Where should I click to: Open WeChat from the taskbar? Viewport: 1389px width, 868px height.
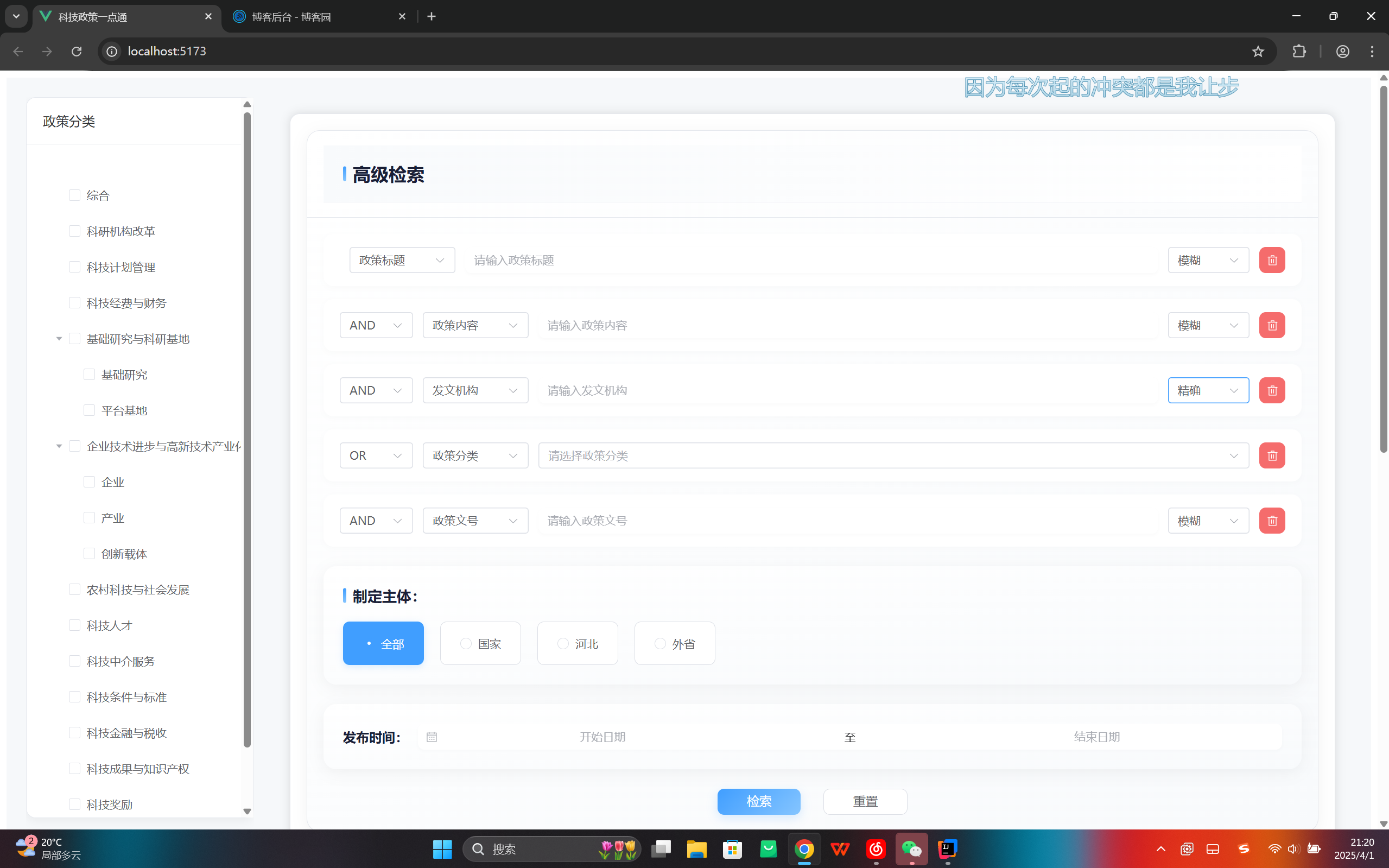911,848
